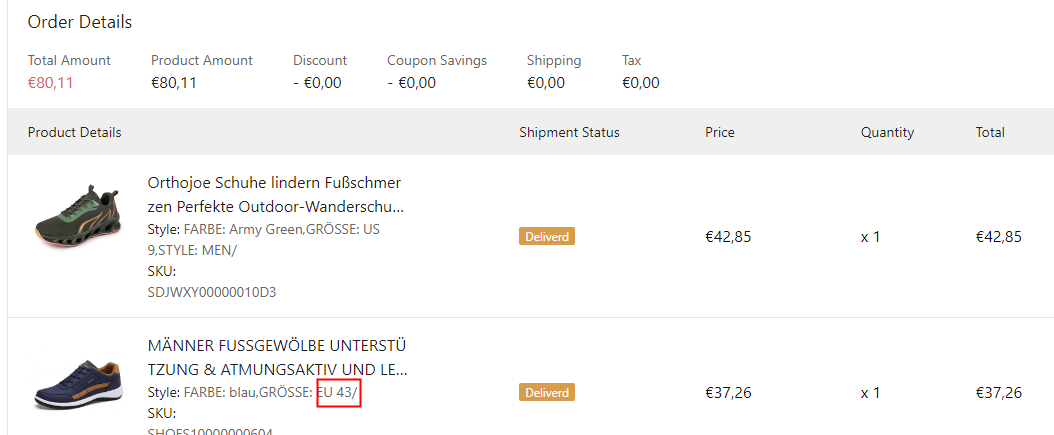Click the €42,85 price of Orthojoe shoes

click(728, 237)
